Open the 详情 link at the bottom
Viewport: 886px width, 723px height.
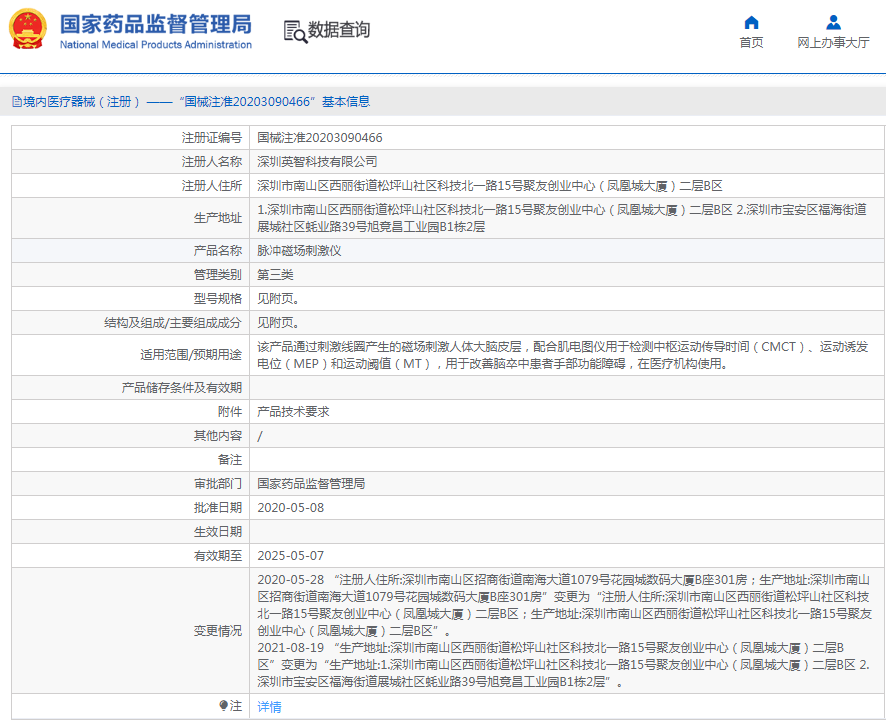pyautogui.click(x=269, y=707)
